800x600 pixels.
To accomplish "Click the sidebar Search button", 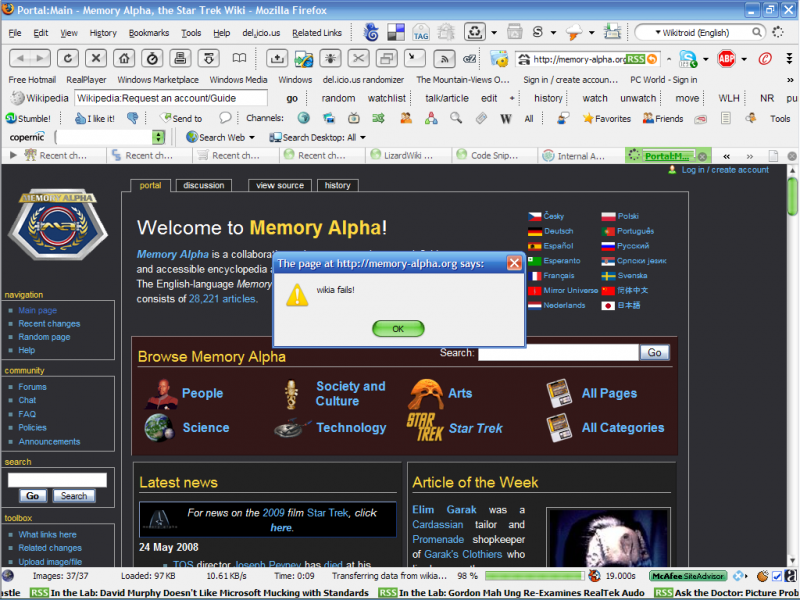I will click(74, 496).
